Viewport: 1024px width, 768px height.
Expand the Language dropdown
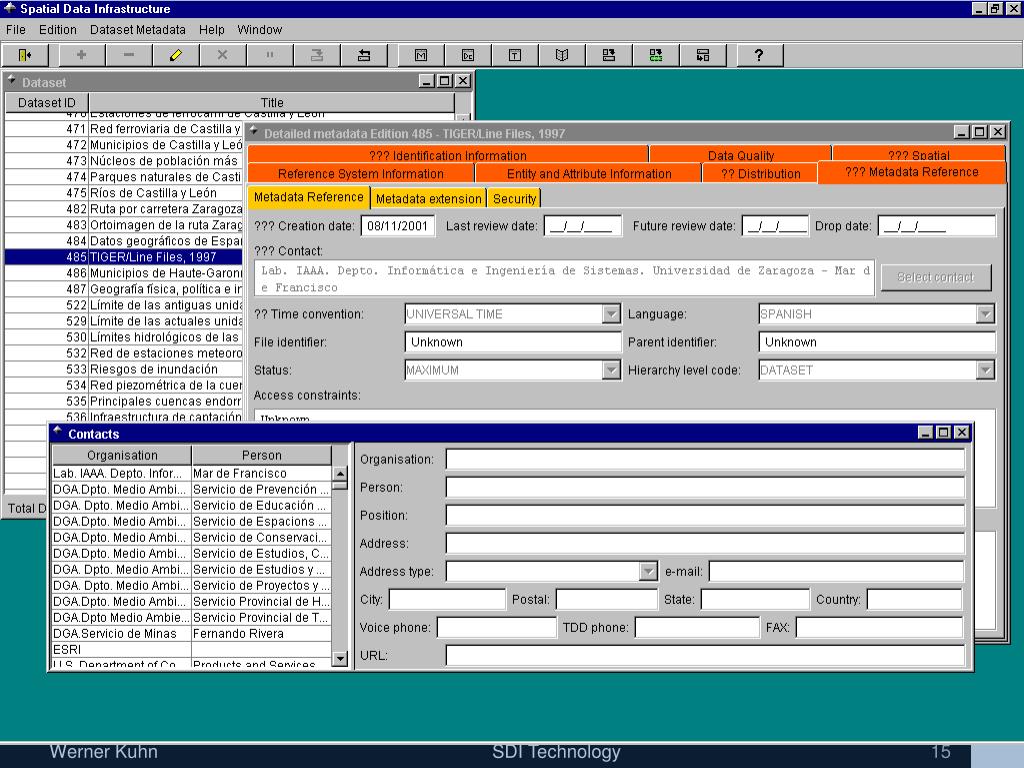point(985,314)
